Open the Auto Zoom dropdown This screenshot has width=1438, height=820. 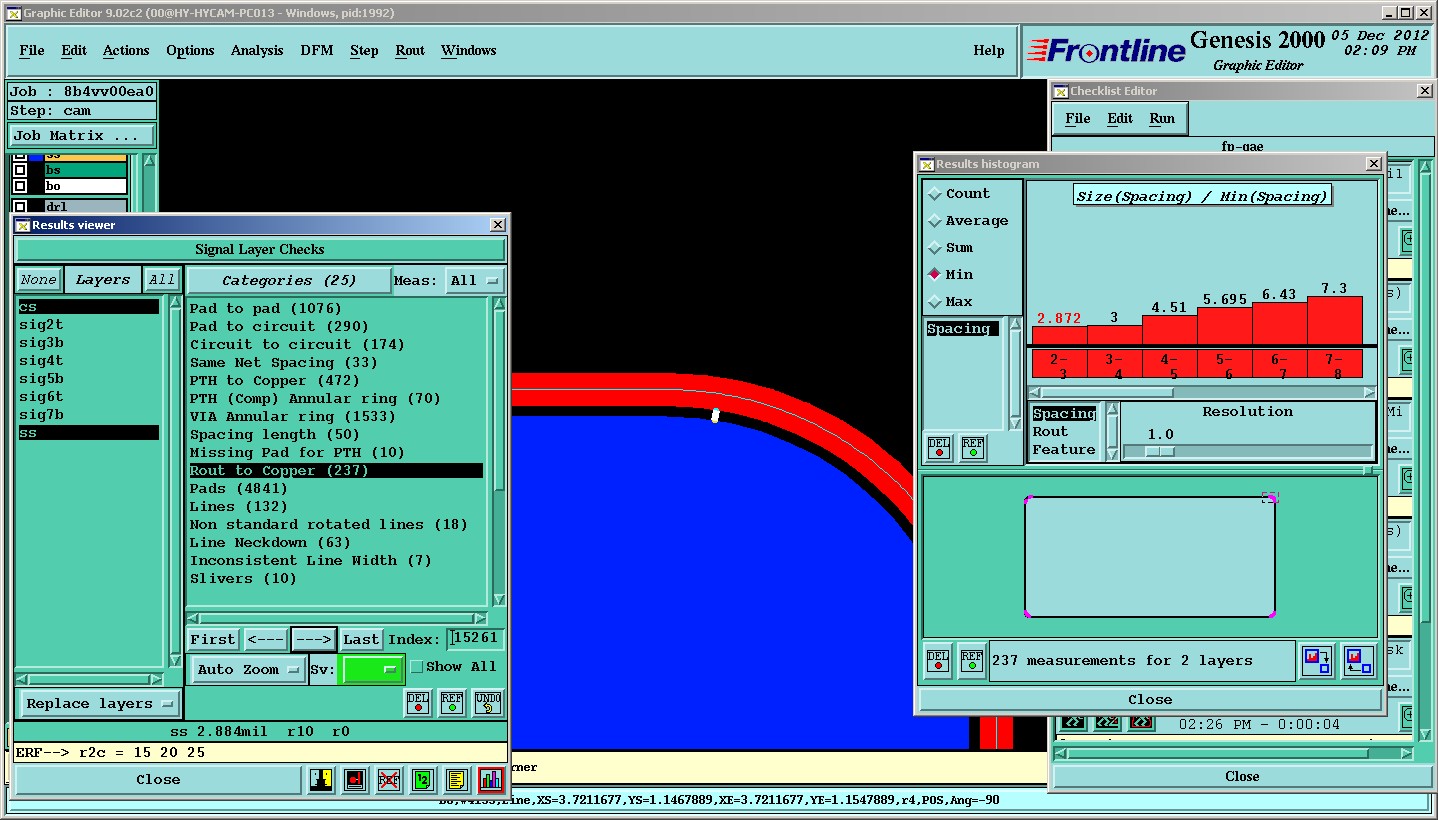249,670
